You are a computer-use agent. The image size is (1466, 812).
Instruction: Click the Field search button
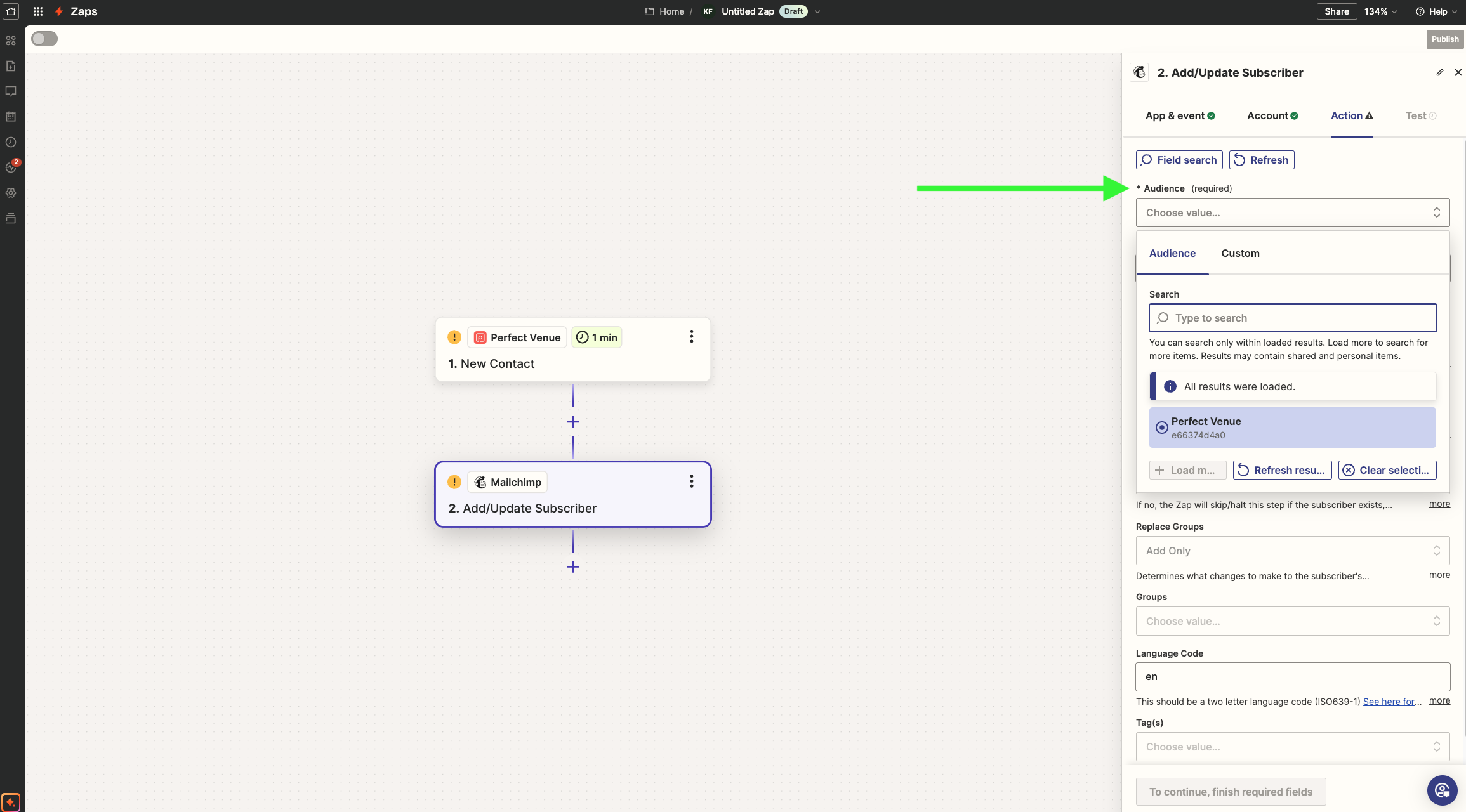[1179, 160]
